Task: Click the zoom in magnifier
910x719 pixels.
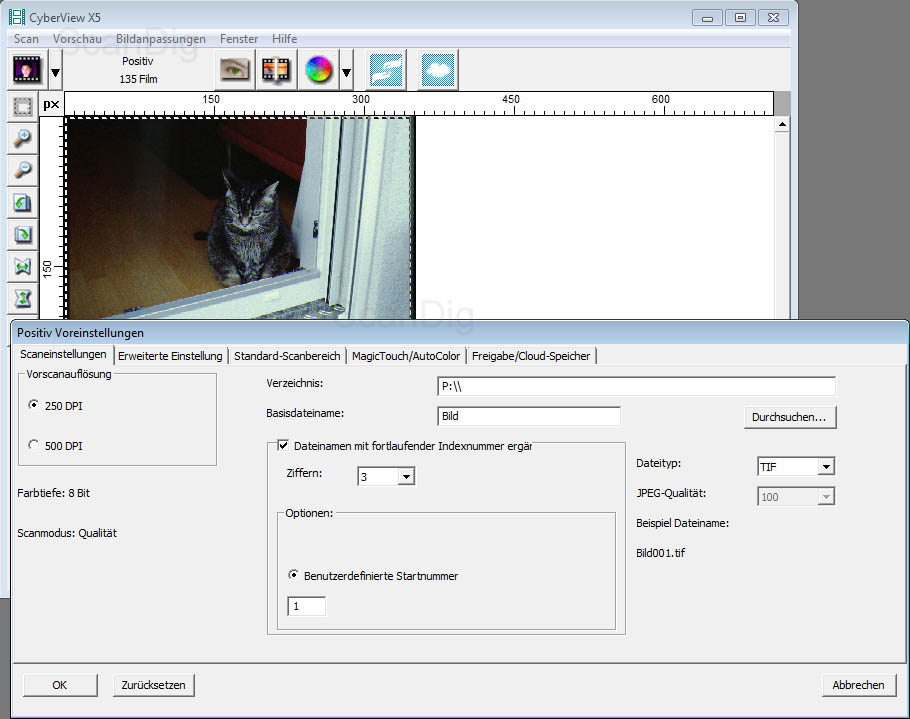Action: pyautogui.click(x=23, y=138)
